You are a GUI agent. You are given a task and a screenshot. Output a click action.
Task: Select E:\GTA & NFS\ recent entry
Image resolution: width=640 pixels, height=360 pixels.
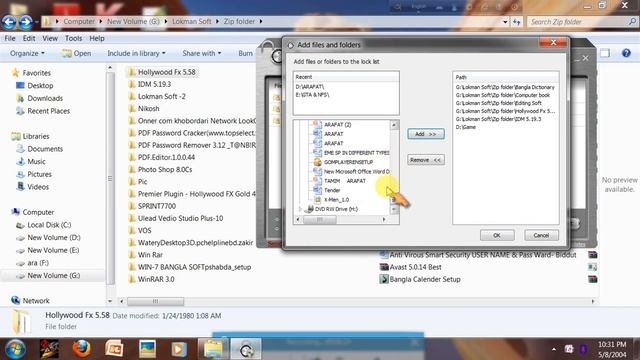(x=313, y=95)
